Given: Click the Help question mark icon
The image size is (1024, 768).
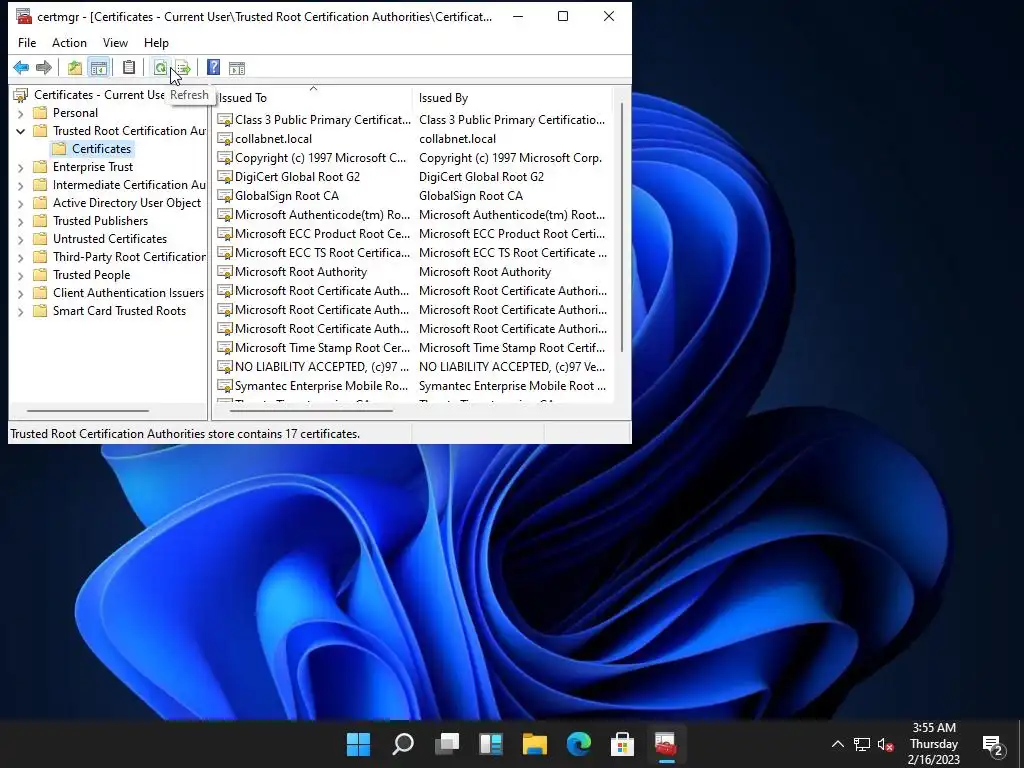Looking at the screenshot, I should click(213, 67).
